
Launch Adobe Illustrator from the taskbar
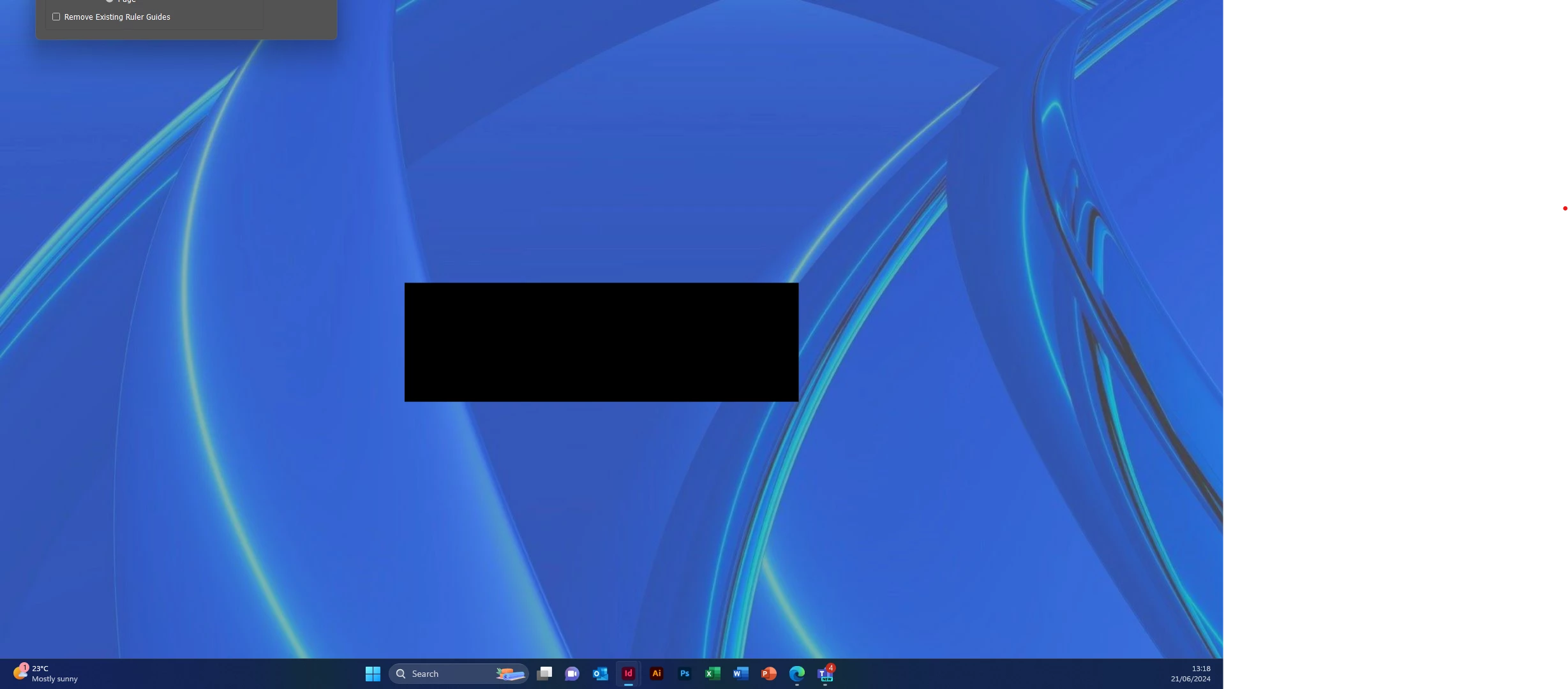[656, 674]
